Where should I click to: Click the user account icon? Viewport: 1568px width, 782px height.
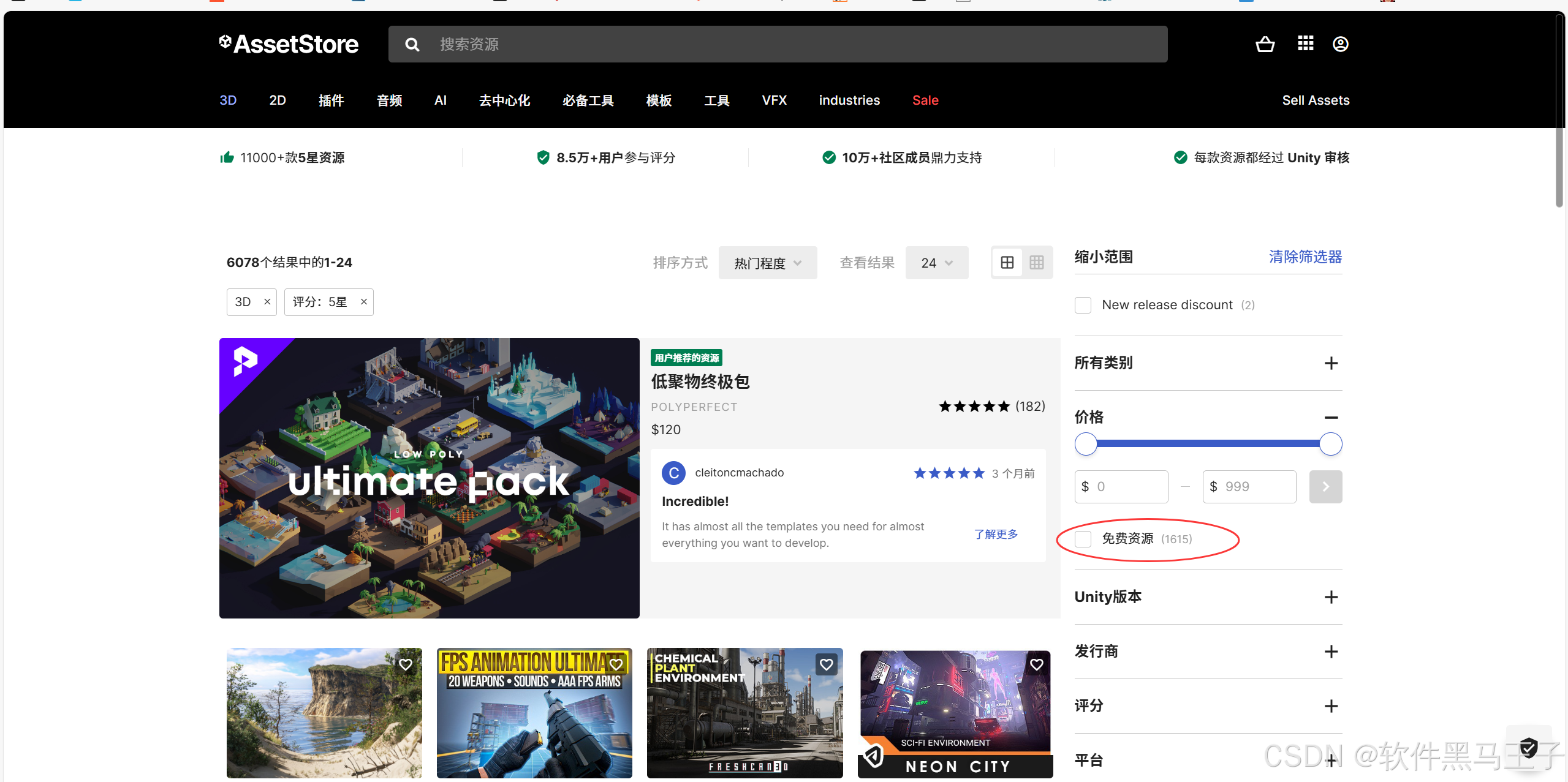coord(1340,44)
